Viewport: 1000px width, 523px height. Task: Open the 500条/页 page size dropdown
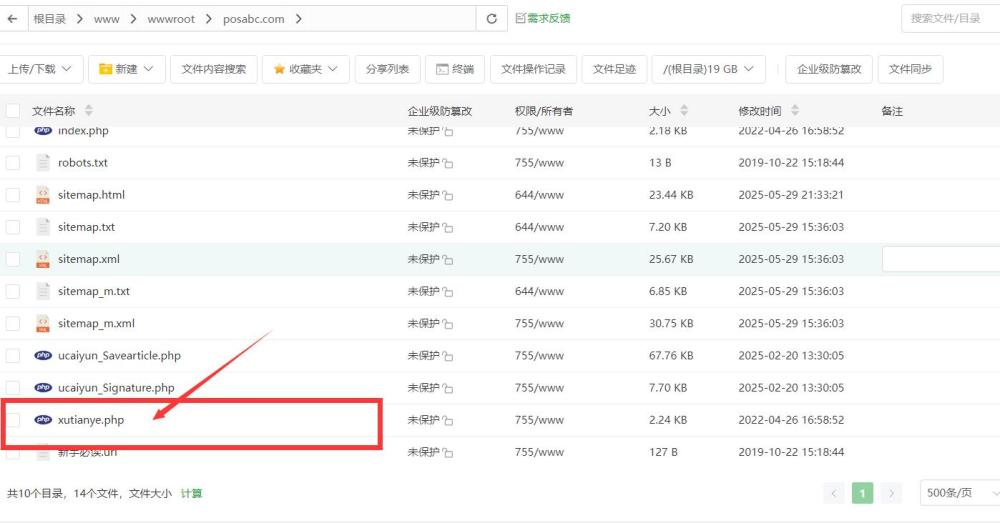click(959, 492)
